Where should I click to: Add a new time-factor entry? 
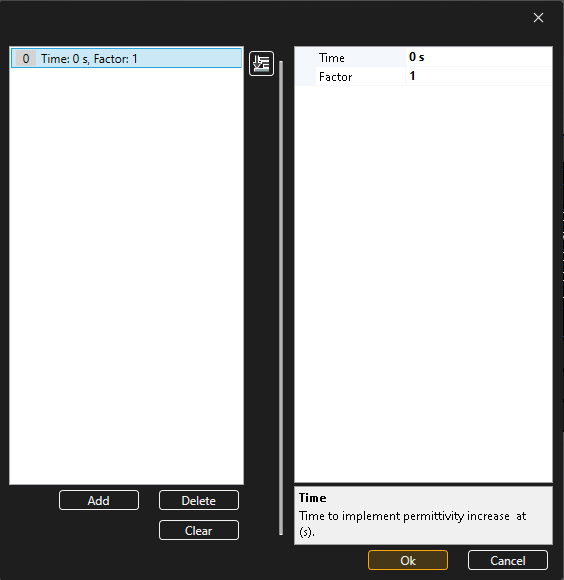coord(99,500)
